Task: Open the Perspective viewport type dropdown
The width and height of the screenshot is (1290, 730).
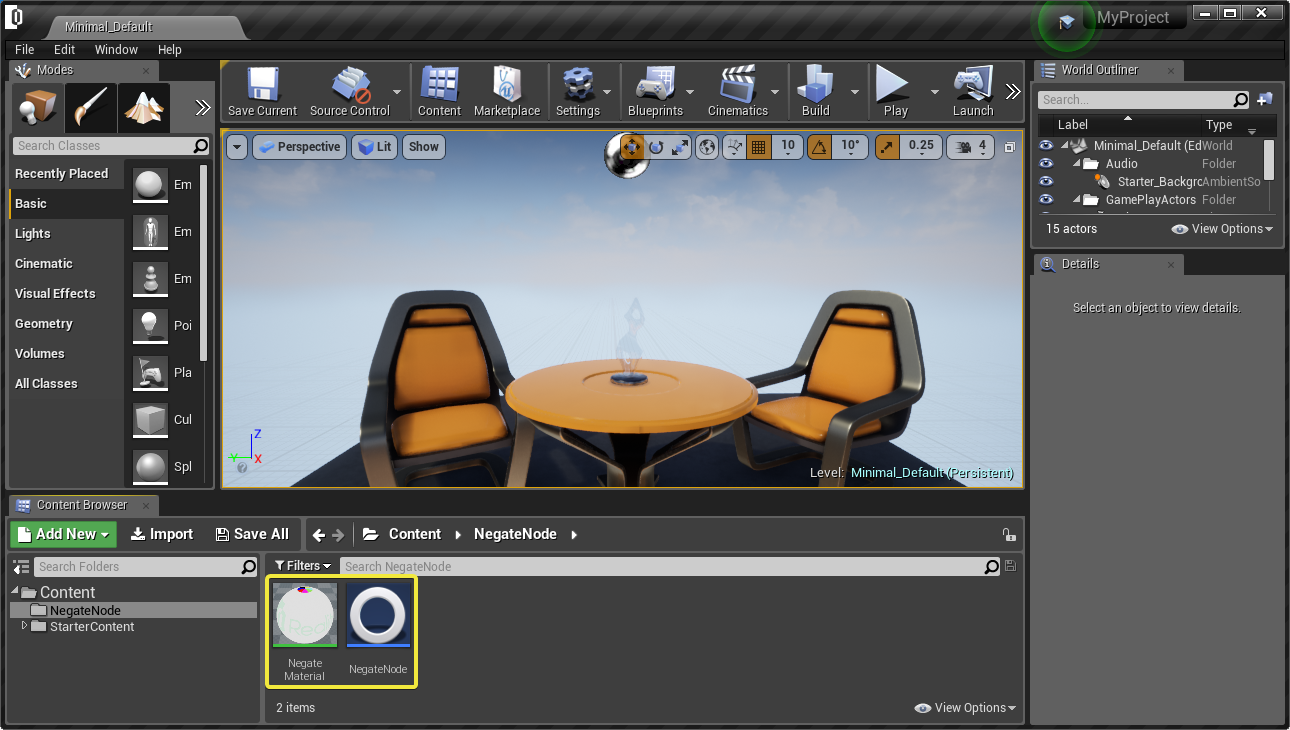Action: pos(299,147)
